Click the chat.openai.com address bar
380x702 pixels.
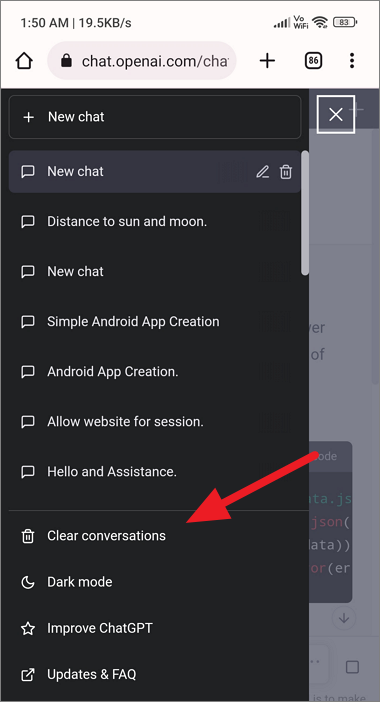tap(141, 60)
